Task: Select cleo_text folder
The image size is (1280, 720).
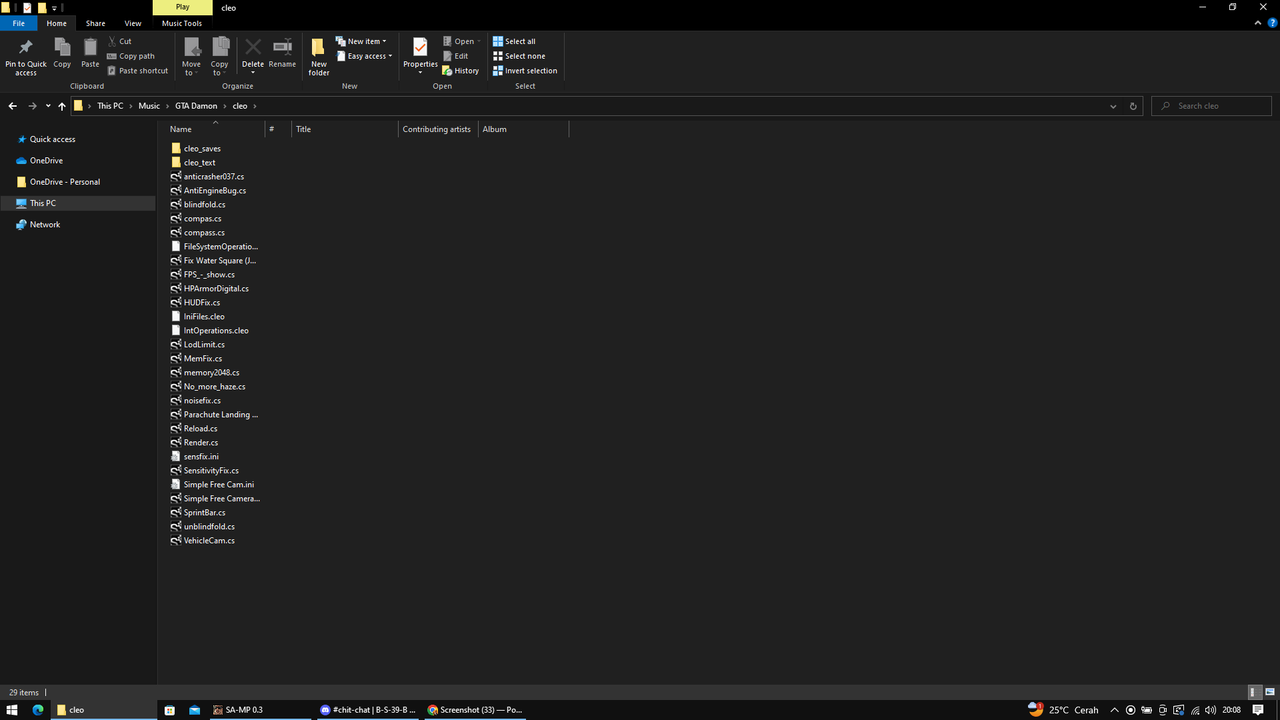Action: point(199,162)
